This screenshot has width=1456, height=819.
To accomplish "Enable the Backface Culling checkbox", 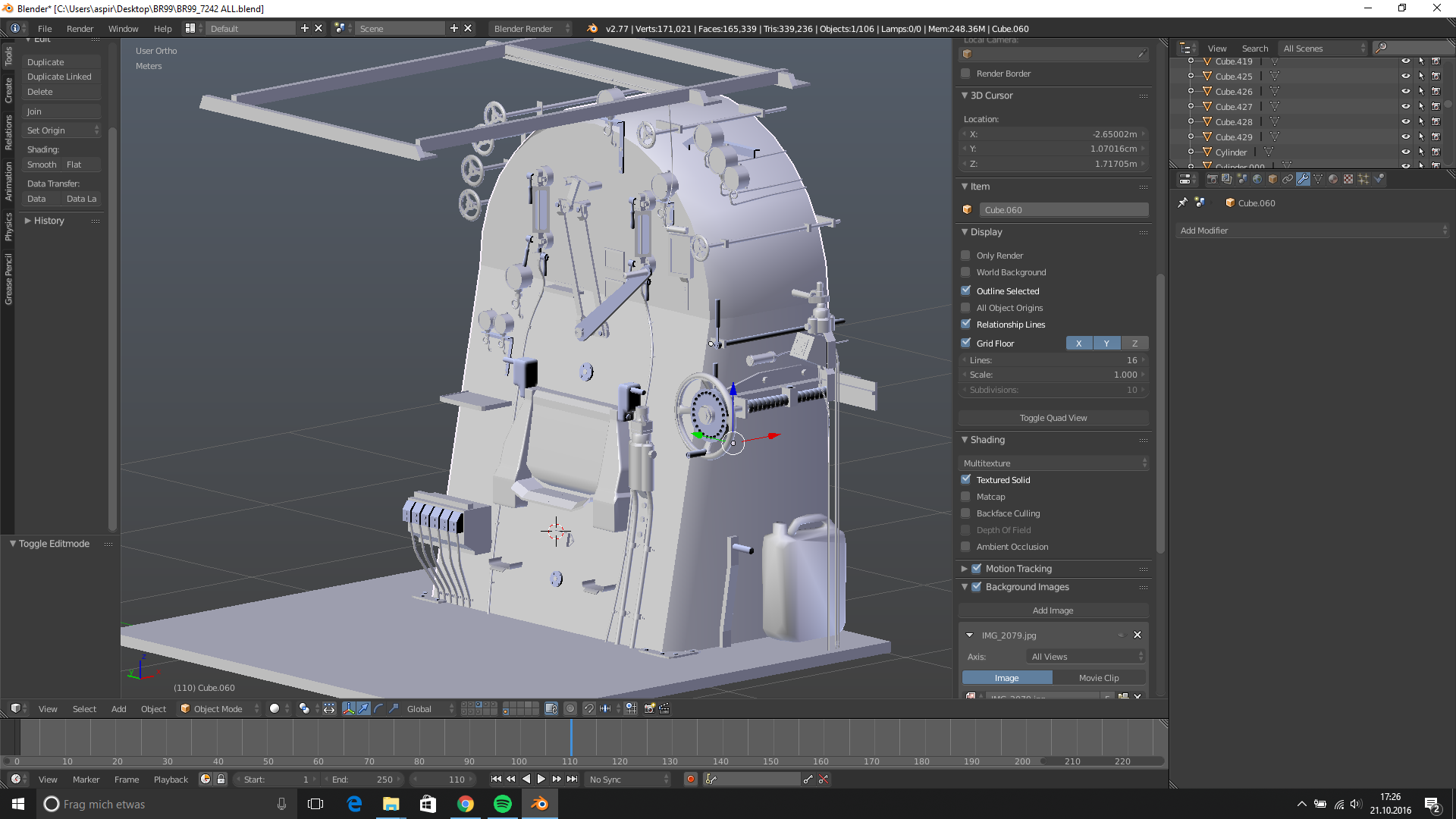I will coord(965,513).
